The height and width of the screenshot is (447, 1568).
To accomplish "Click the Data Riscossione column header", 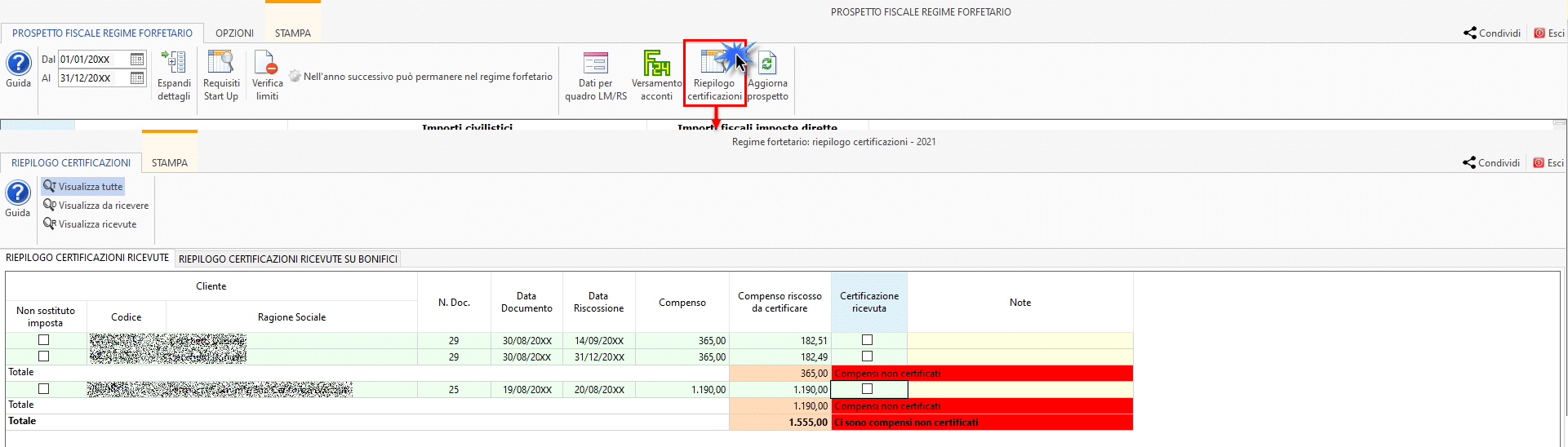I will click(599, 303).
